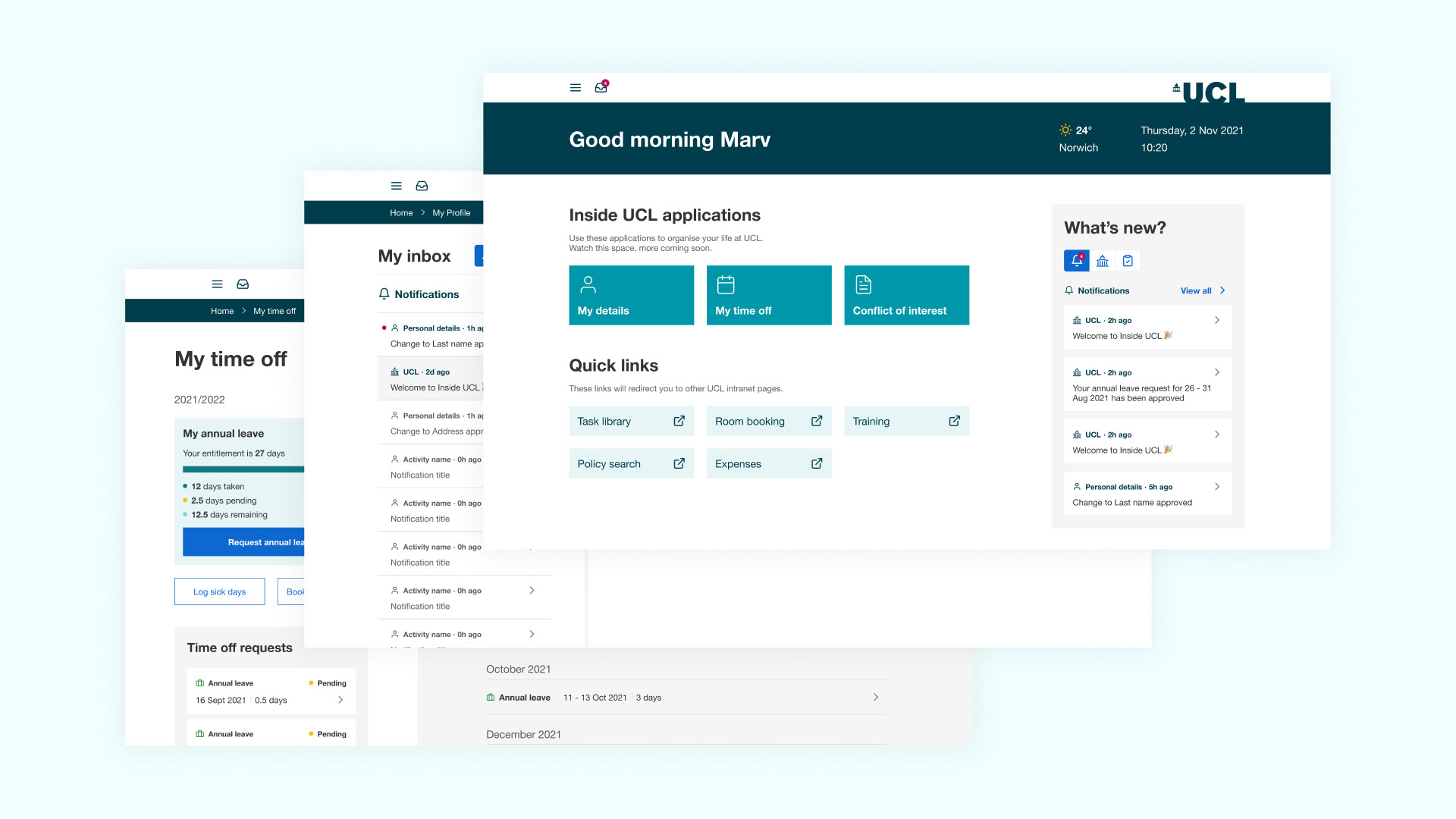
Task: Expand annual leave request approved notification chevron
Action: (1217, 372)
